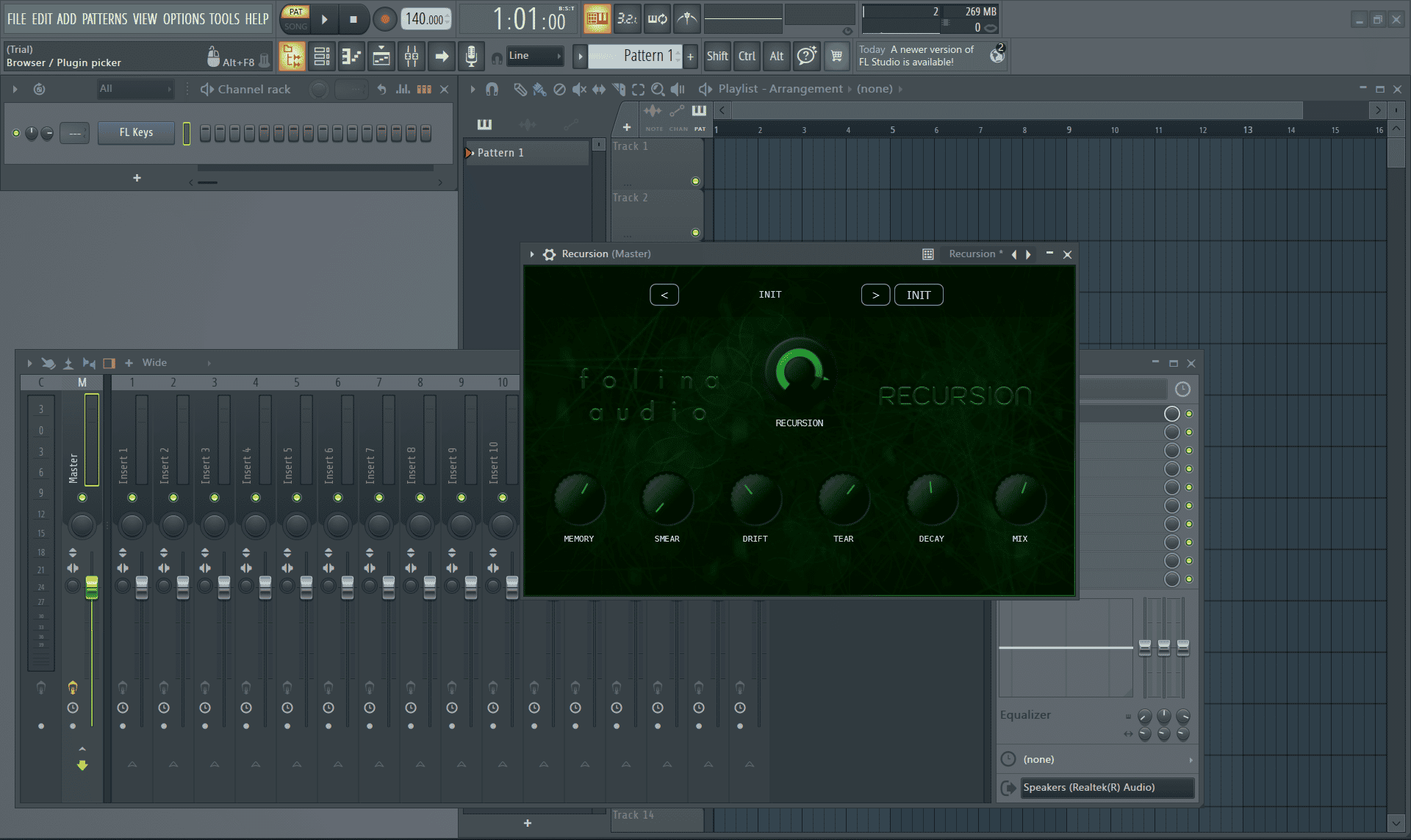Click channel rack step sequencer icon
Screen dimensions: 1411x840
(x=424, y=89)
